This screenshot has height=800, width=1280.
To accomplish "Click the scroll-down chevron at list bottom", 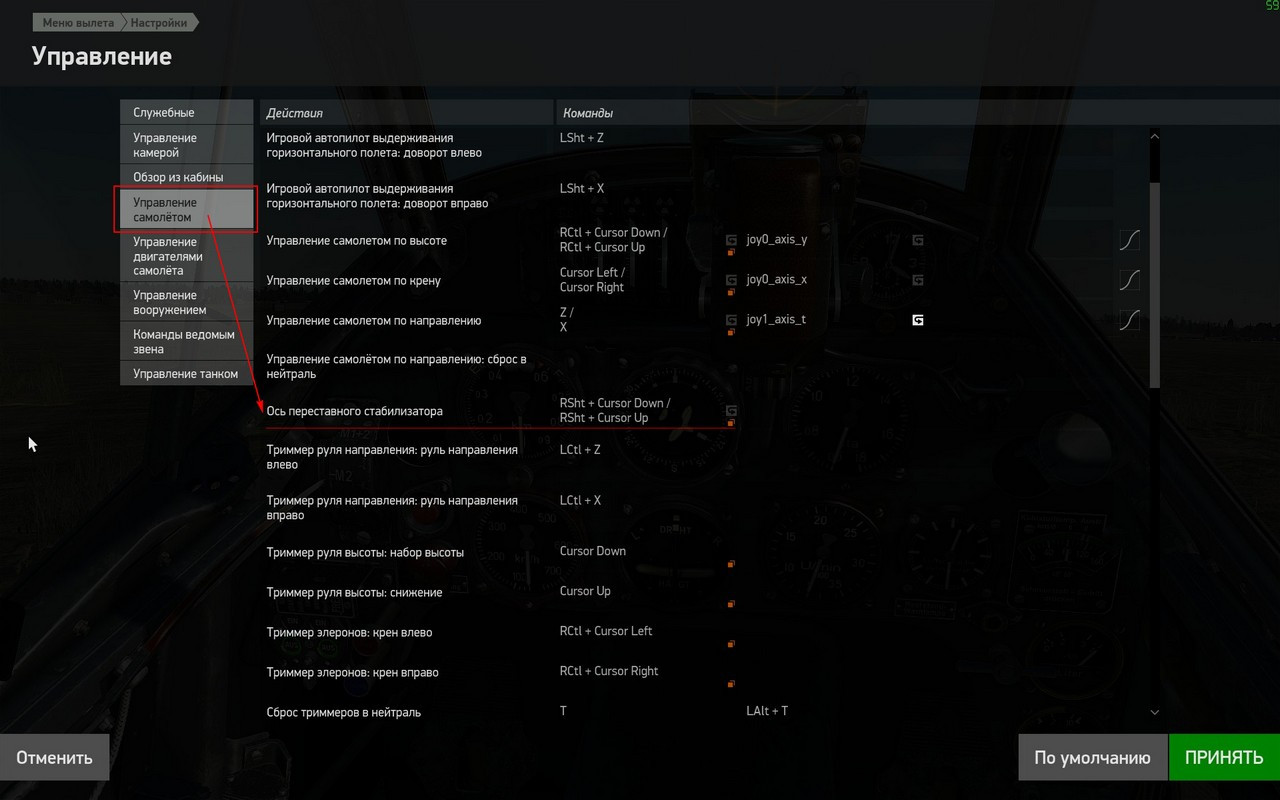I will [x=1155, y=712].
